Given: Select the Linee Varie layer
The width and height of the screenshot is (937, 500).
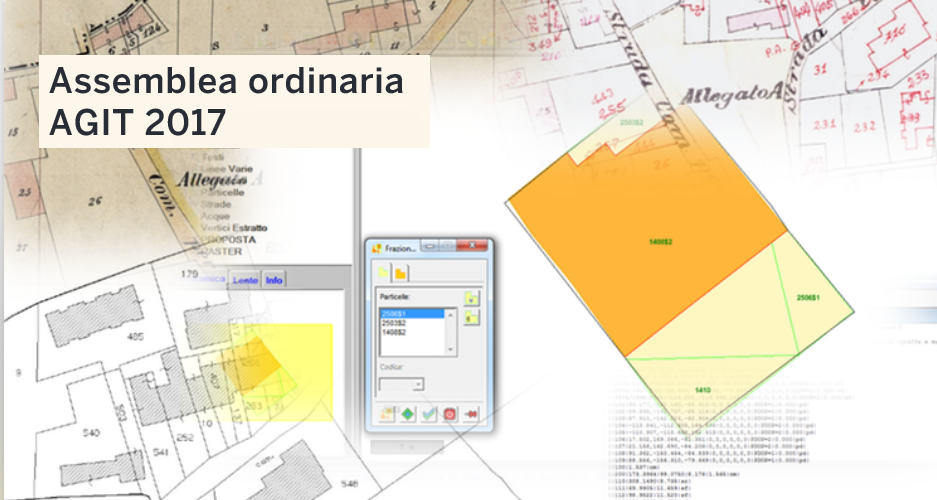Looking at the screenshot, I should (x=226, y=168).
